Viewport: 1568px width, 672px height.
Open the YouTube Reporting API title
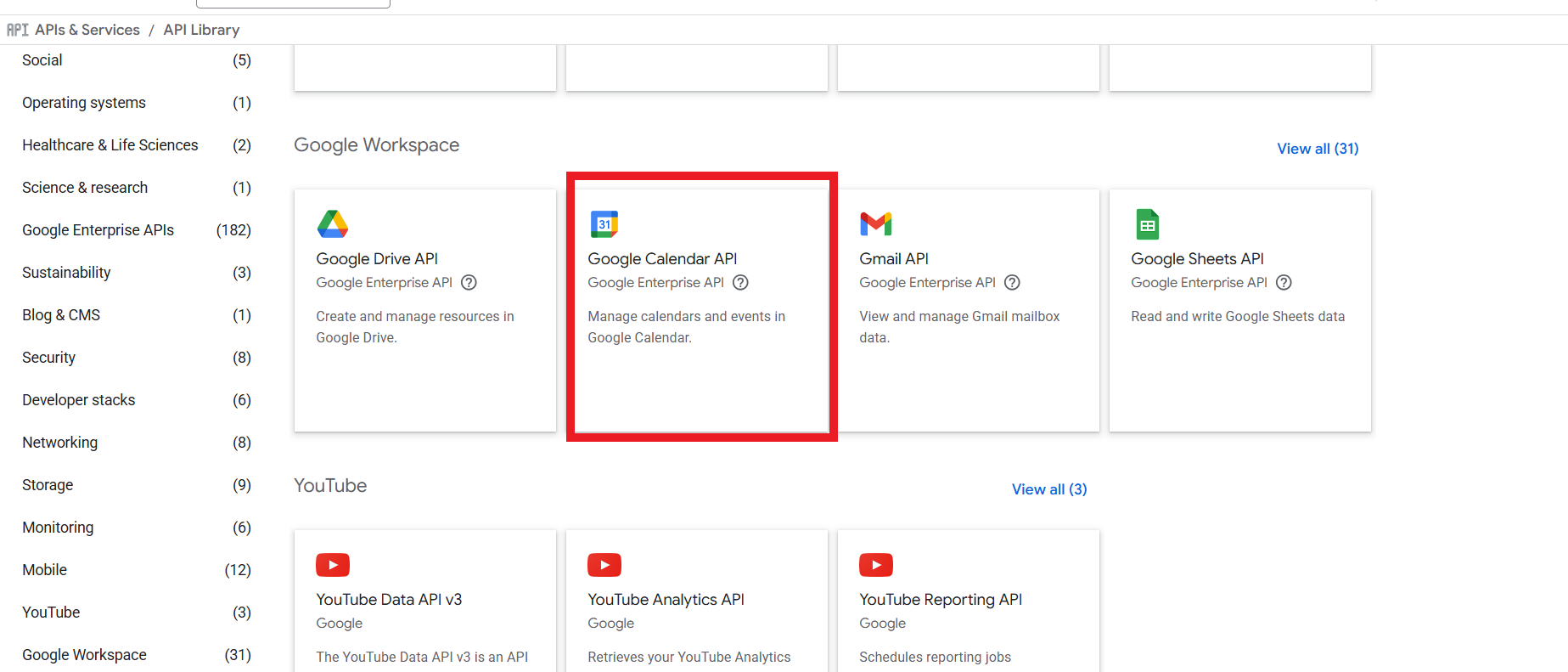pos(941,600)
